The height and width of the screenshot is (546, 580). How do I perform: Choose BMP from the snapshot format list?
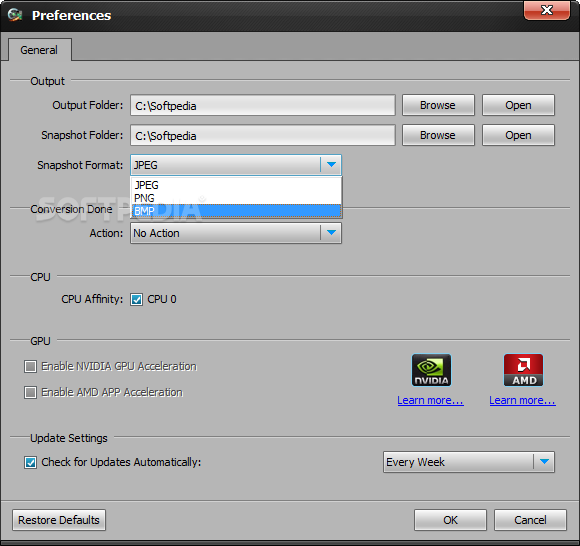click(x=236, y=211)
